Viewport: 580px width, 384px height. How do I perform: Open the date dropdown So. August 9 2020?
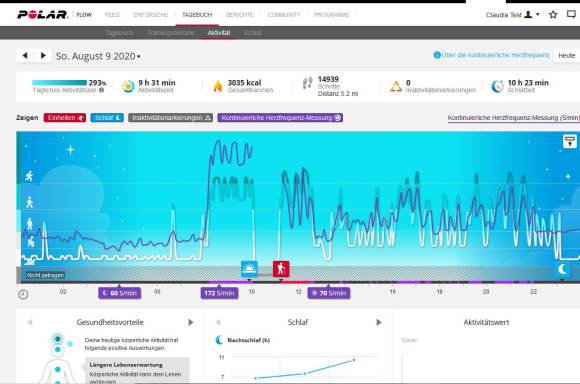coord(98,56)
